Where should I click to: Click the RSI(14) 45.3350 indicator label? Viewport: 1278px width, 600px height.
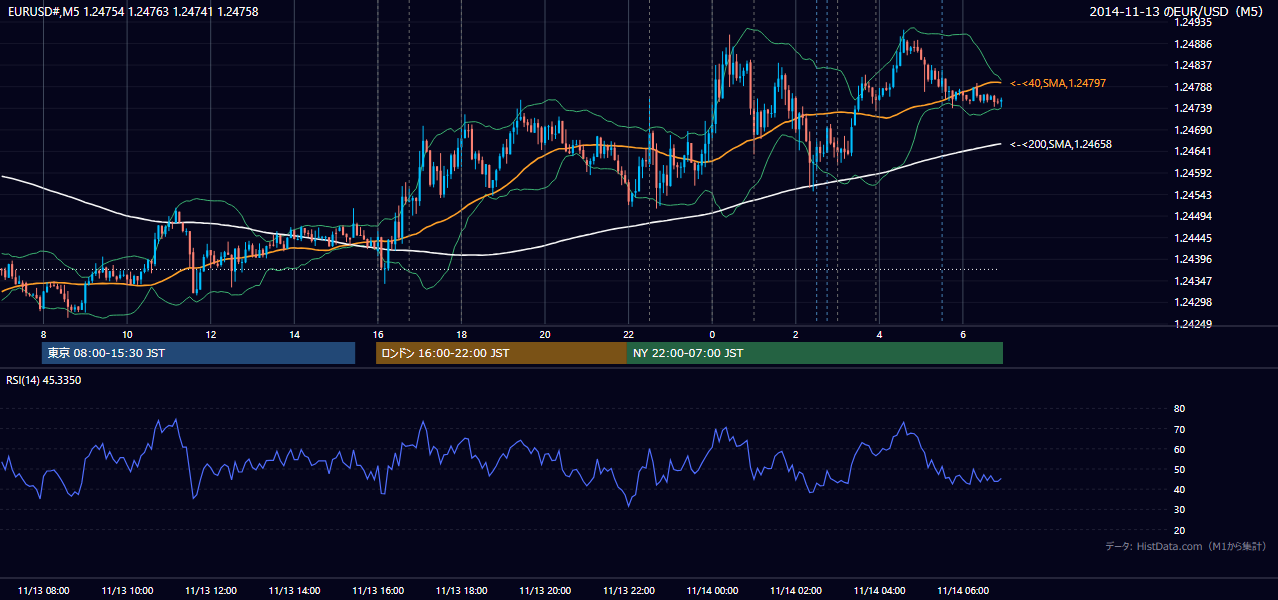pyautogui.click(x=44, y=380)
